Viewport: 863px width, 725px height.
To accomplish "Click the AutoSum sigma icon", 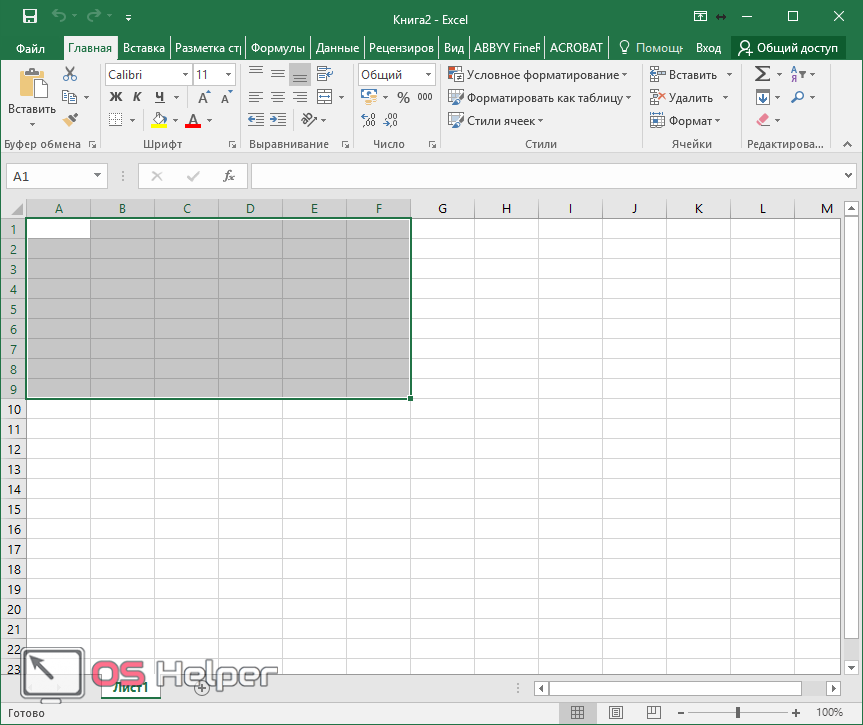I will coord(762,74).
